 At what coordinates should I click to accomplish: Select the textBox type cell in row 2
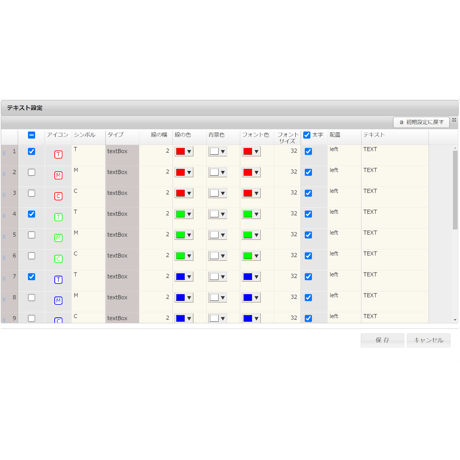coord(122,176)
